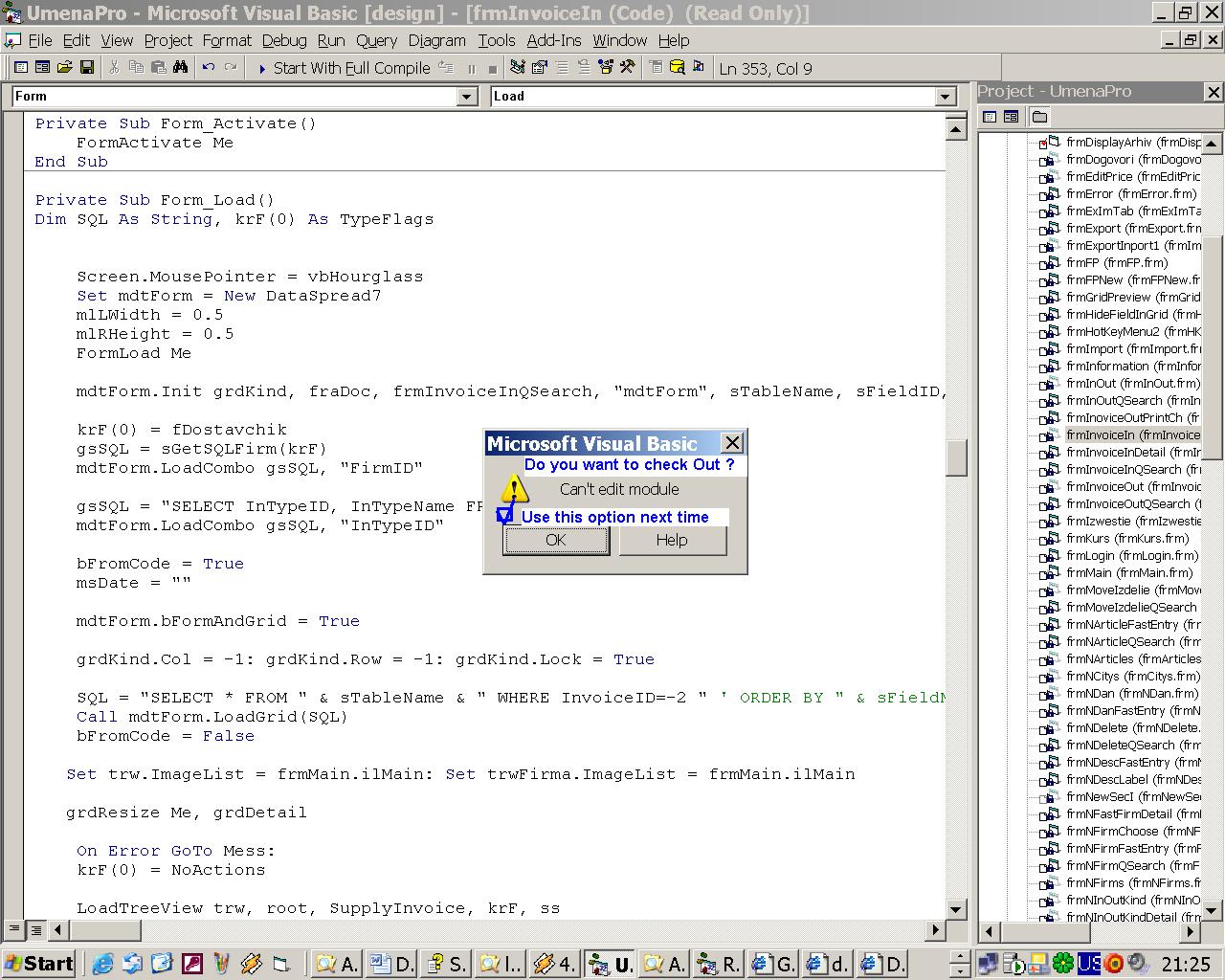Click Start With Full Compile button

coord(344,68)
